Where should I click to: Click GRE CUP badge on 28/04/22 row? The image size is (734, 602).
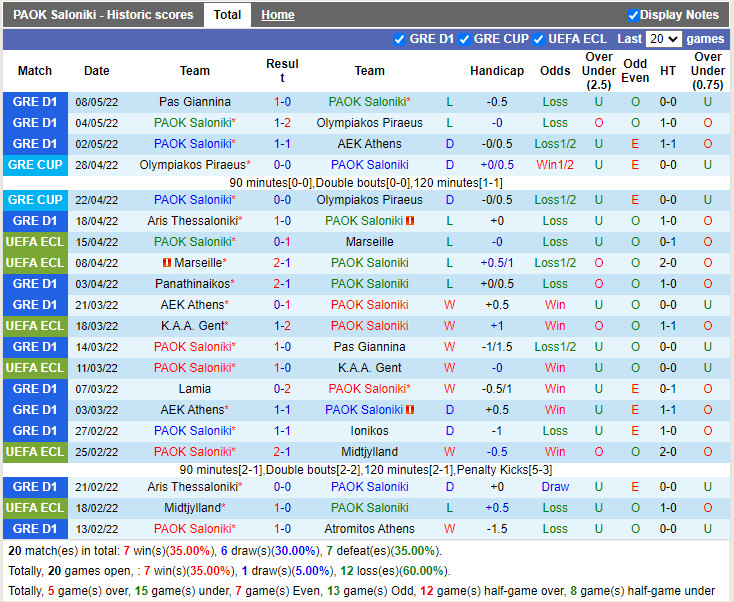pyautogui.click(x=35, y=165)
